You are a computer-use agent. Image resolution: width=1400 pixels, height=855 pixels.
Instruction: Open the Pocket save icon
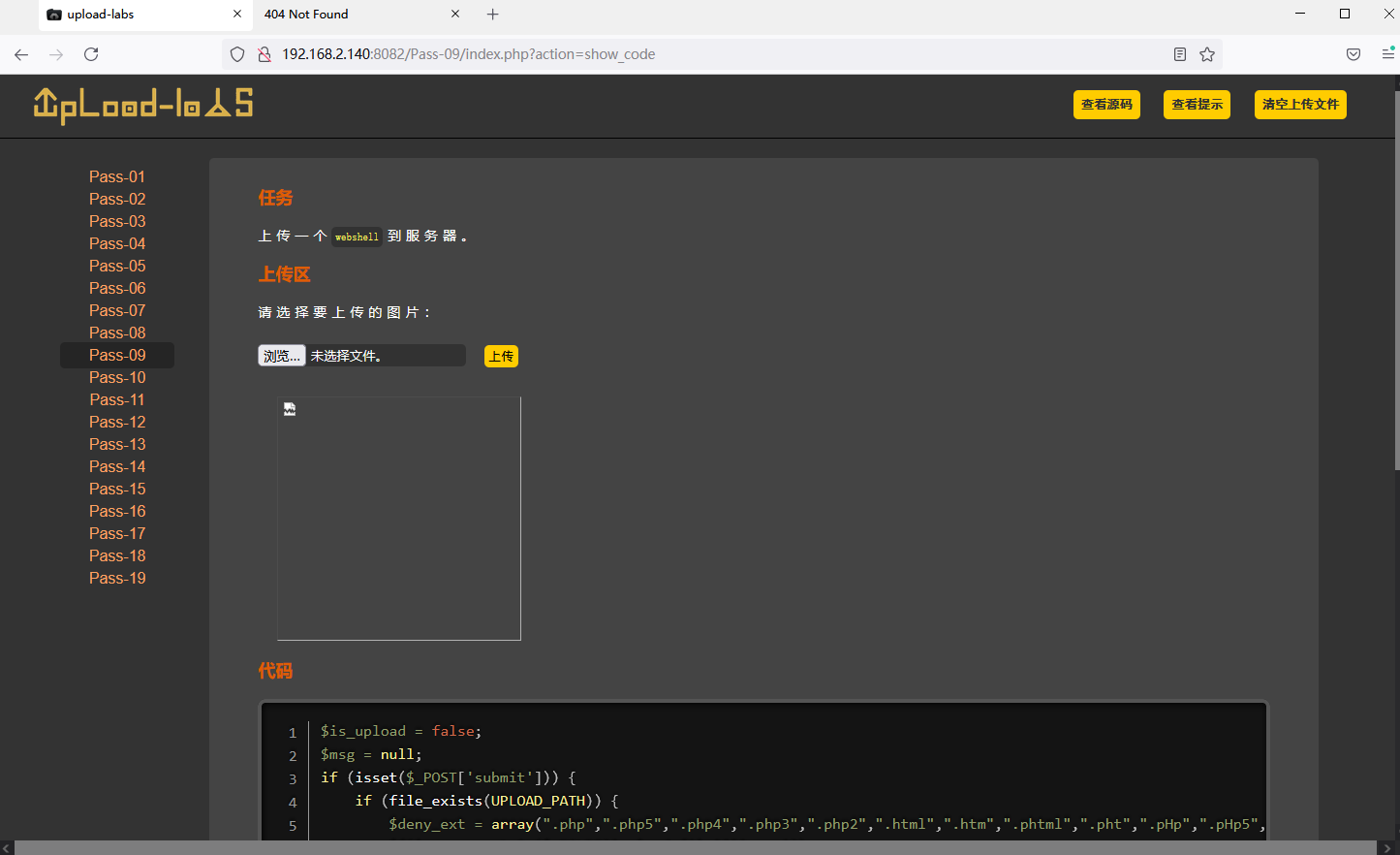(x=1353, y=54)
